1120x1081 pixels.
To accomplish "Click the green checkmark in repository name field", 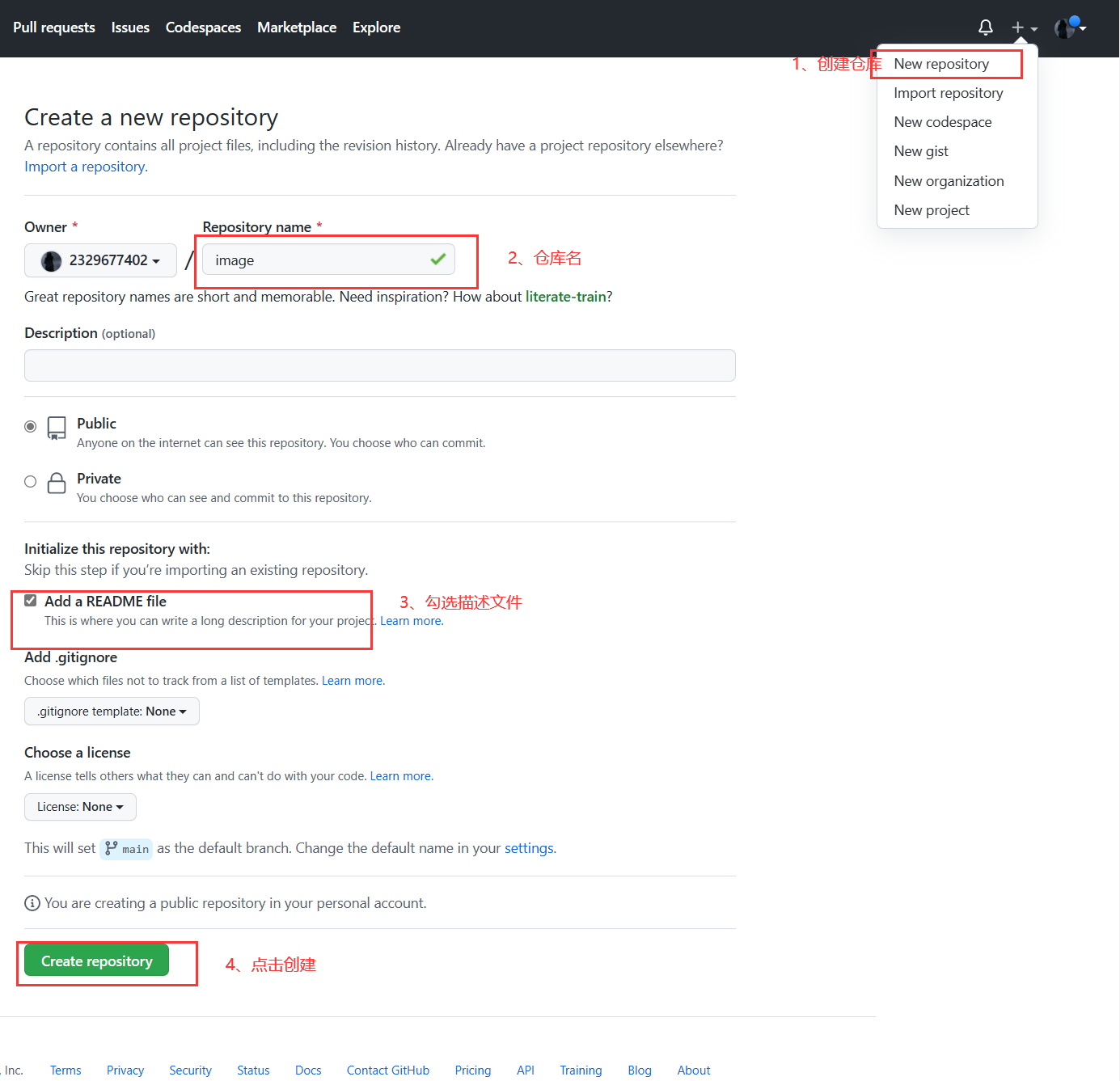I will click(x=438, y=260).
